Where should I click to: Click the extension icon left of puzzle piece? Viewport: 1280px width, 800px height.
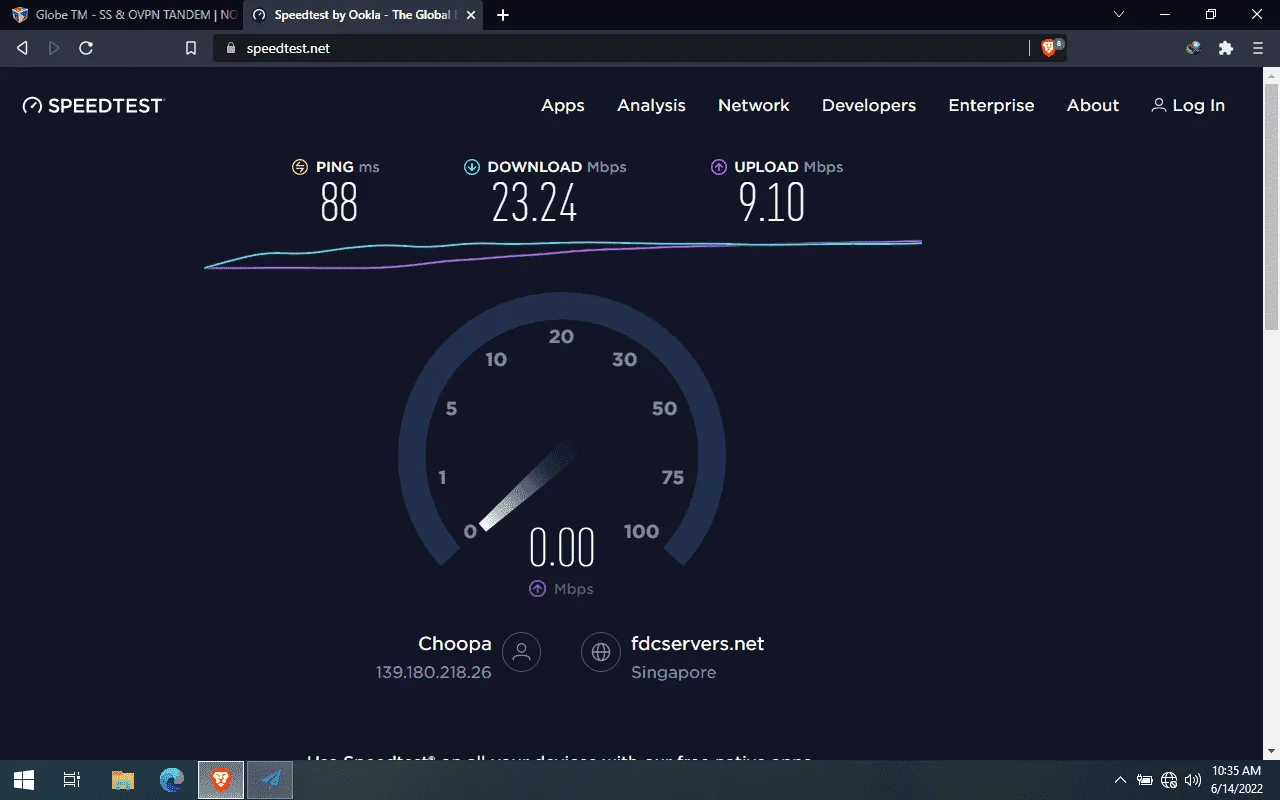[x=1194, y=48]
